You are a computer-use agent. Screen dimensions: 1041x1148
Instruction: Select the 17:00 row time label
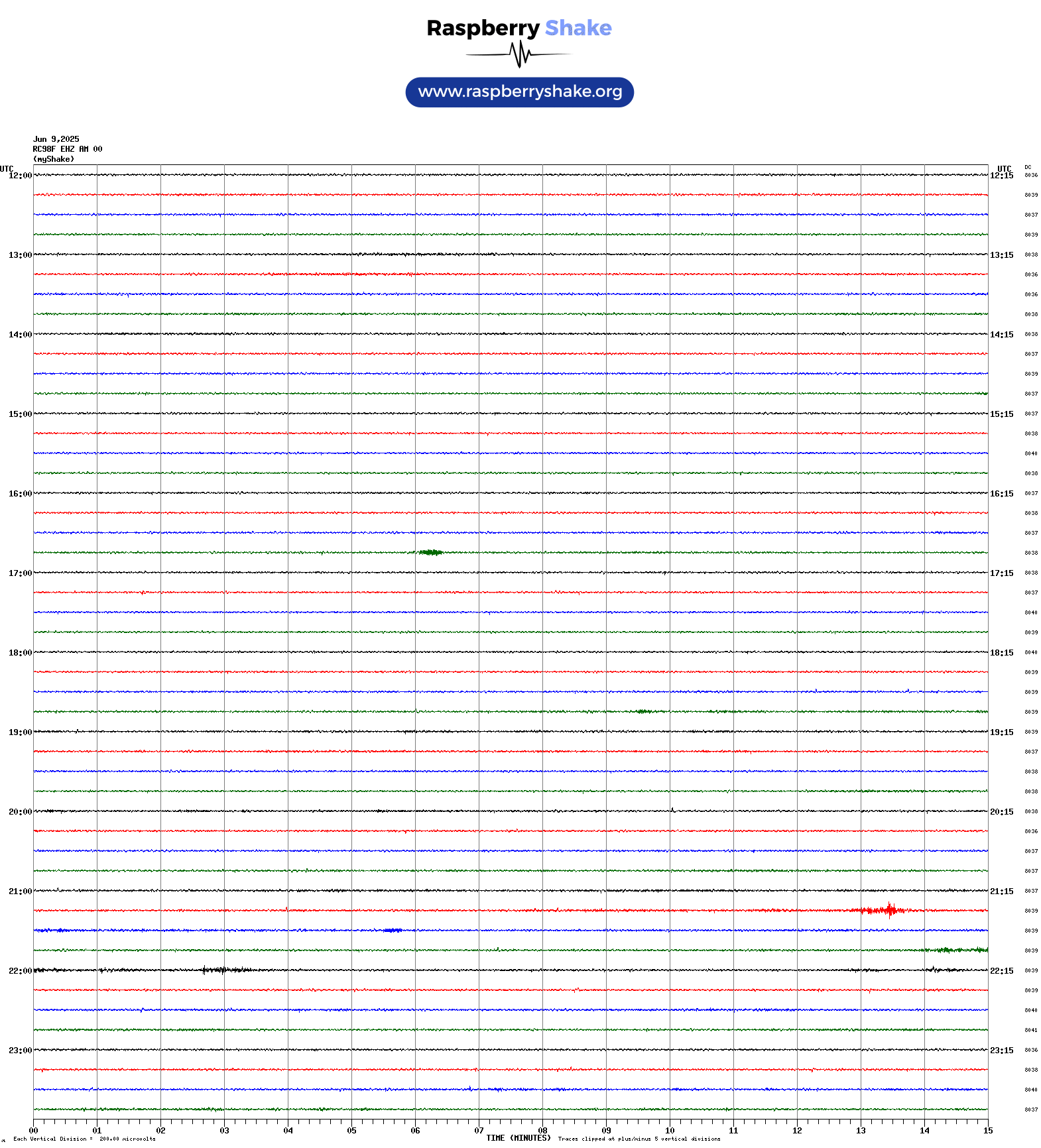click(x=20, y=573)
